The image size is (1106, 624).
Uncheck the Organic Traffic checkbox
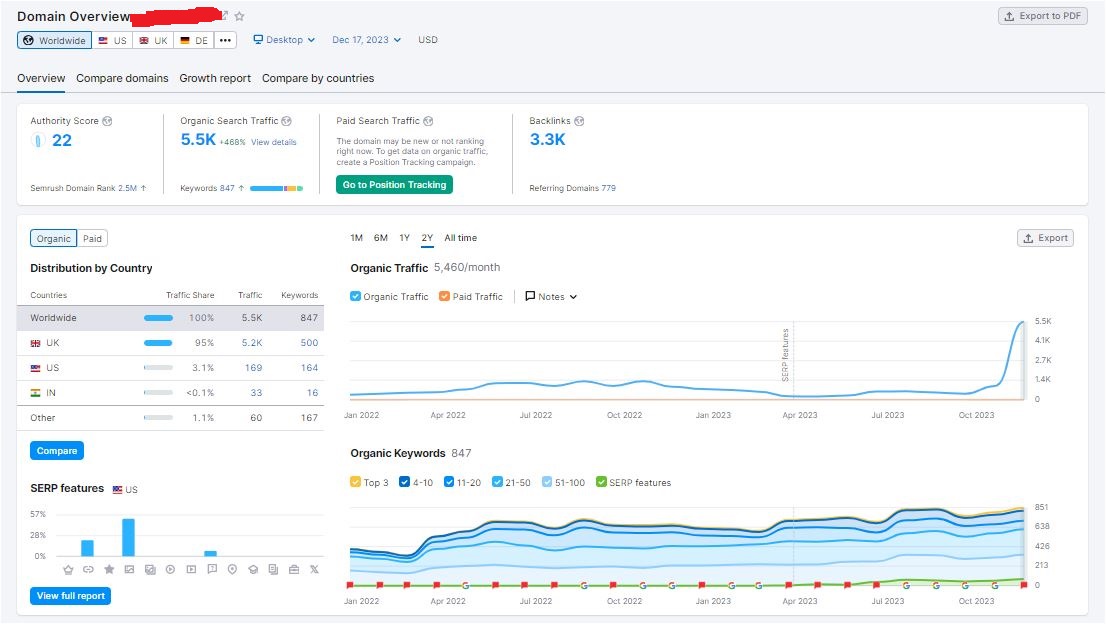pyautogui.click(x=355, y=296)
